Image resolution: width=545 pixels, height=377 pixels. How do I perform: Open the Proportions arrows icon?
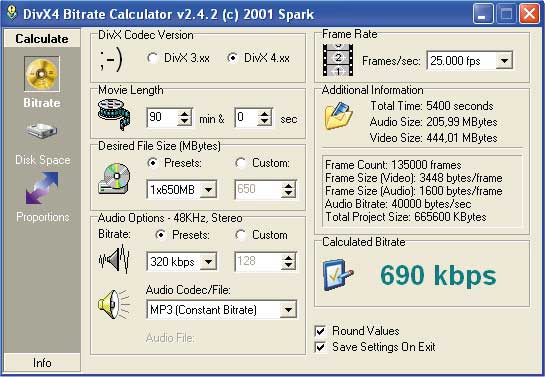(42, 188)
